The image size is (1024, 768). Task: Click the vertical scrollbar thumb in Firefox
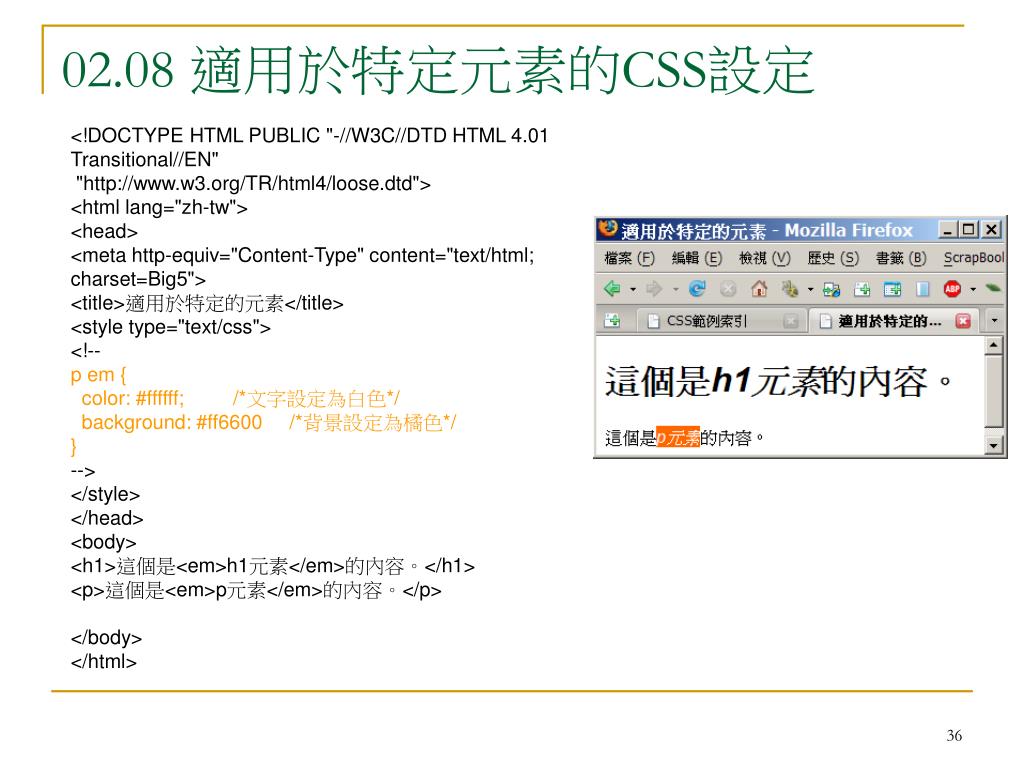(993, 391)
